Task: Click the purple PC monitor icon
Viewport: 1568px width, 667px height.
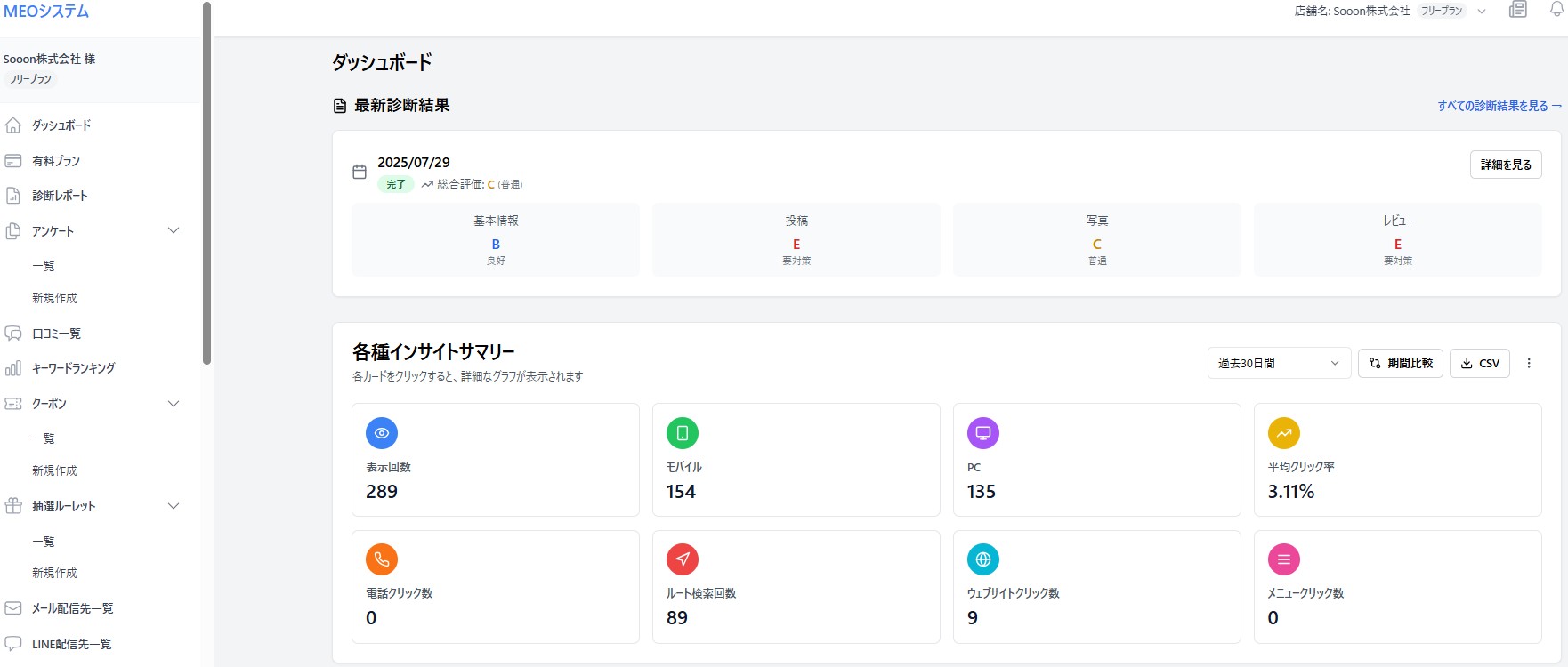Action: click(983, 433)
